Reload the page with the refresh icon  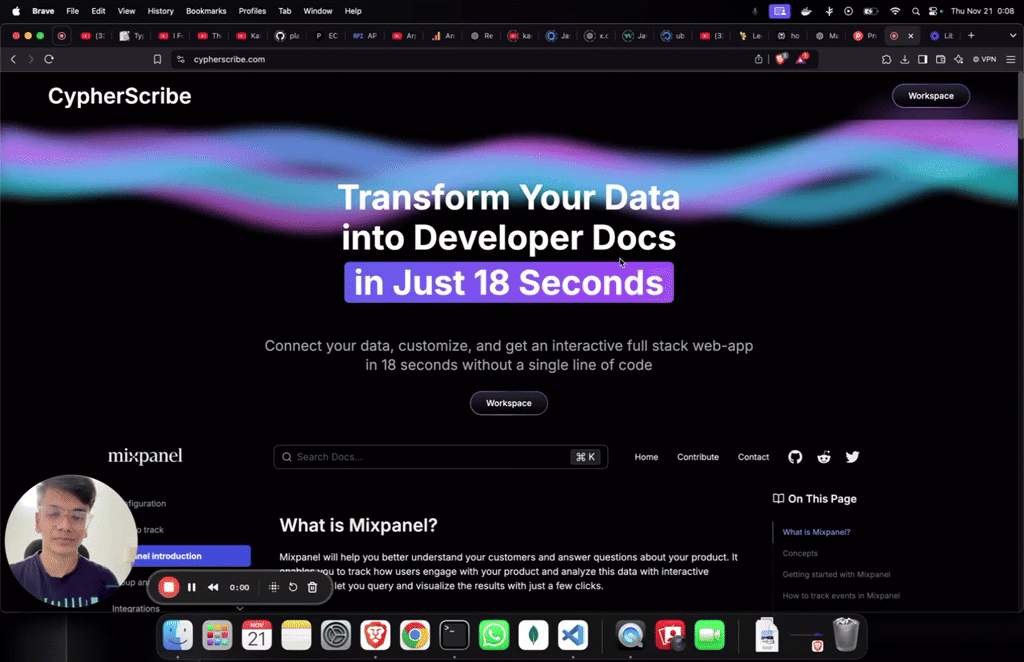49,59
